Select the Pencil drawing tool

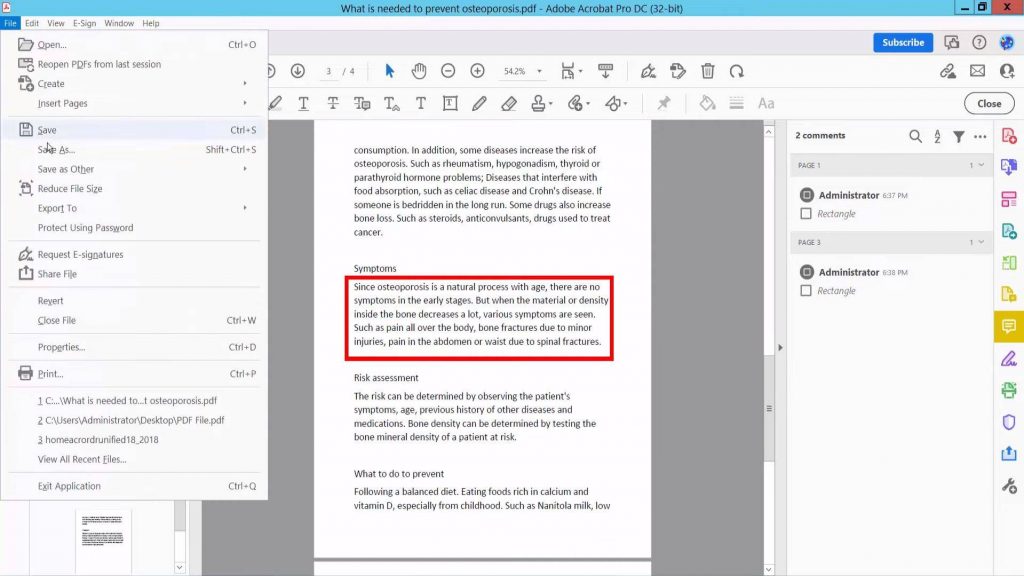pos(479,103)
